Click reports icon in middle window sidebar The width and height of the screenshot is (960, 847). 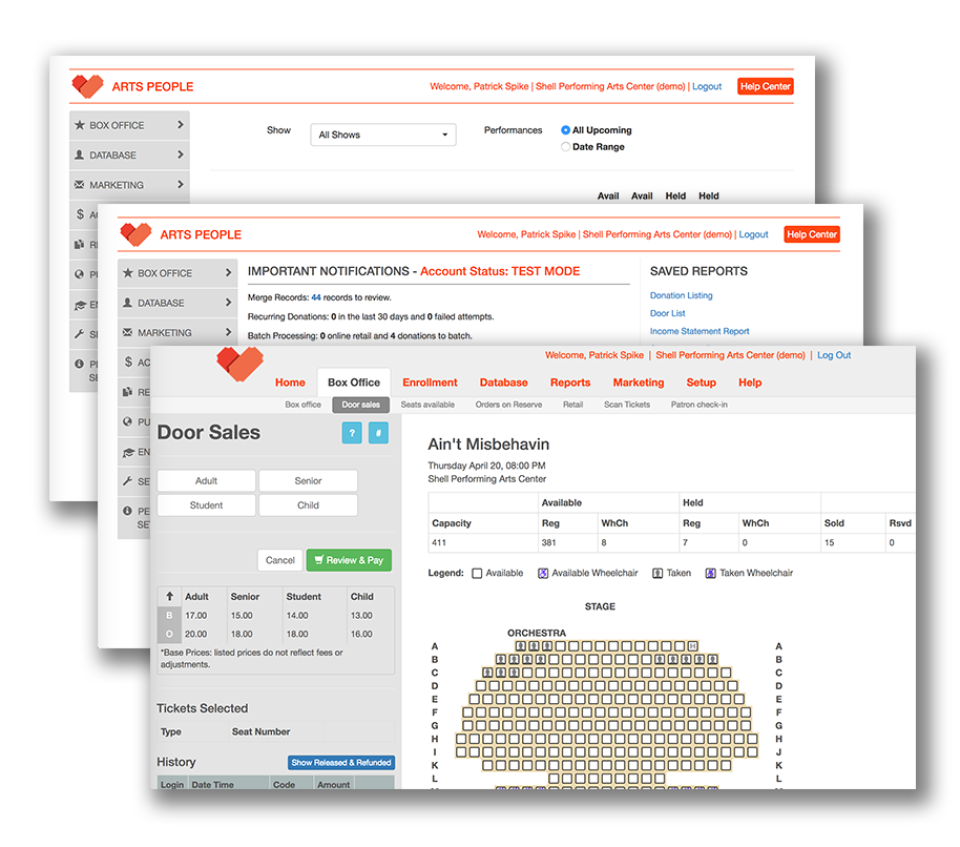127,391
